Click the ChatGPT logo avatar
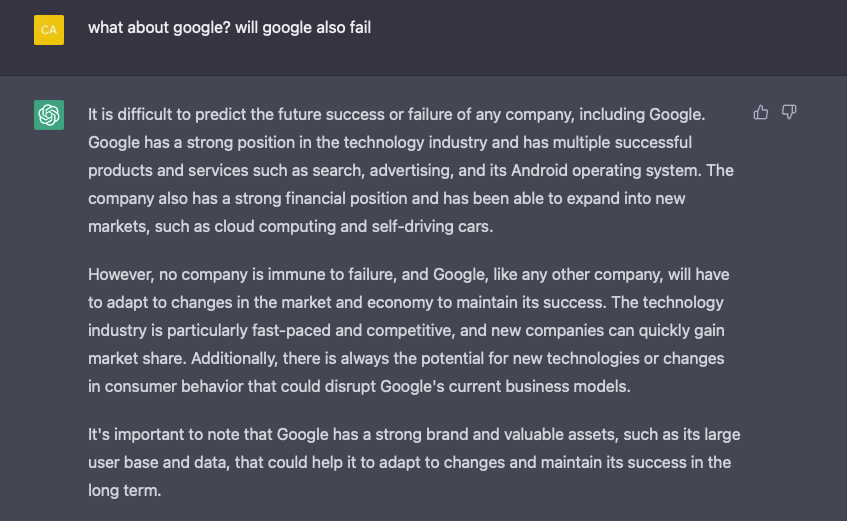 click(x=49, y=115)
